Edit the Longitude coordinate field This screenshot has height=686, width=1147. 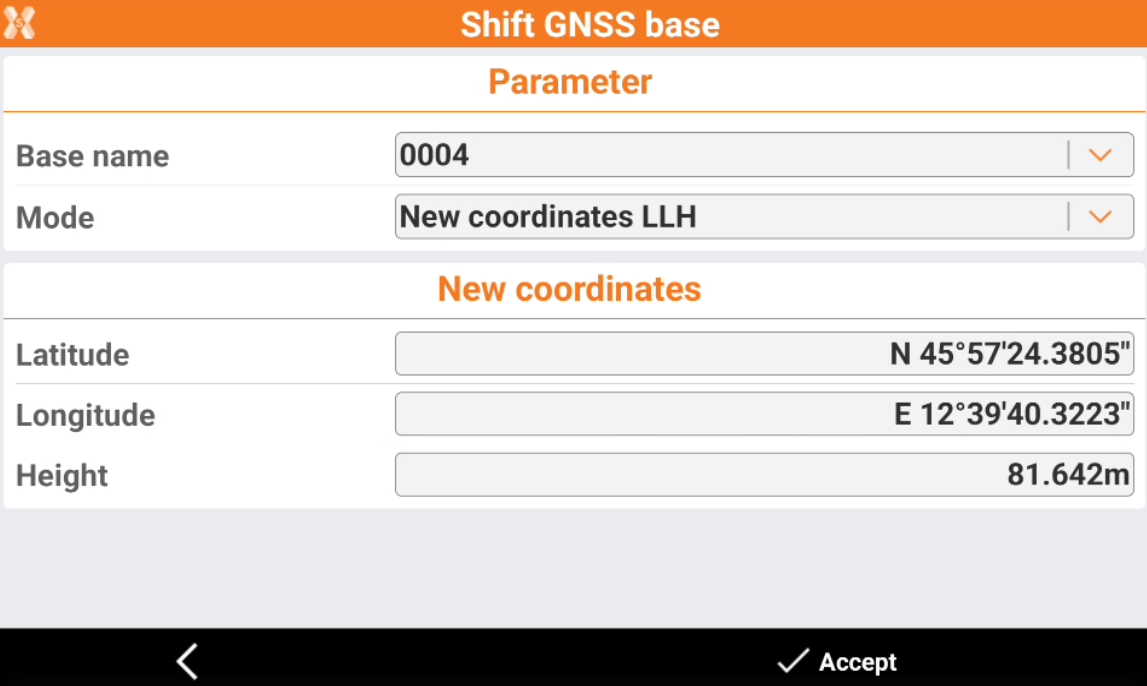coord(764,414)
